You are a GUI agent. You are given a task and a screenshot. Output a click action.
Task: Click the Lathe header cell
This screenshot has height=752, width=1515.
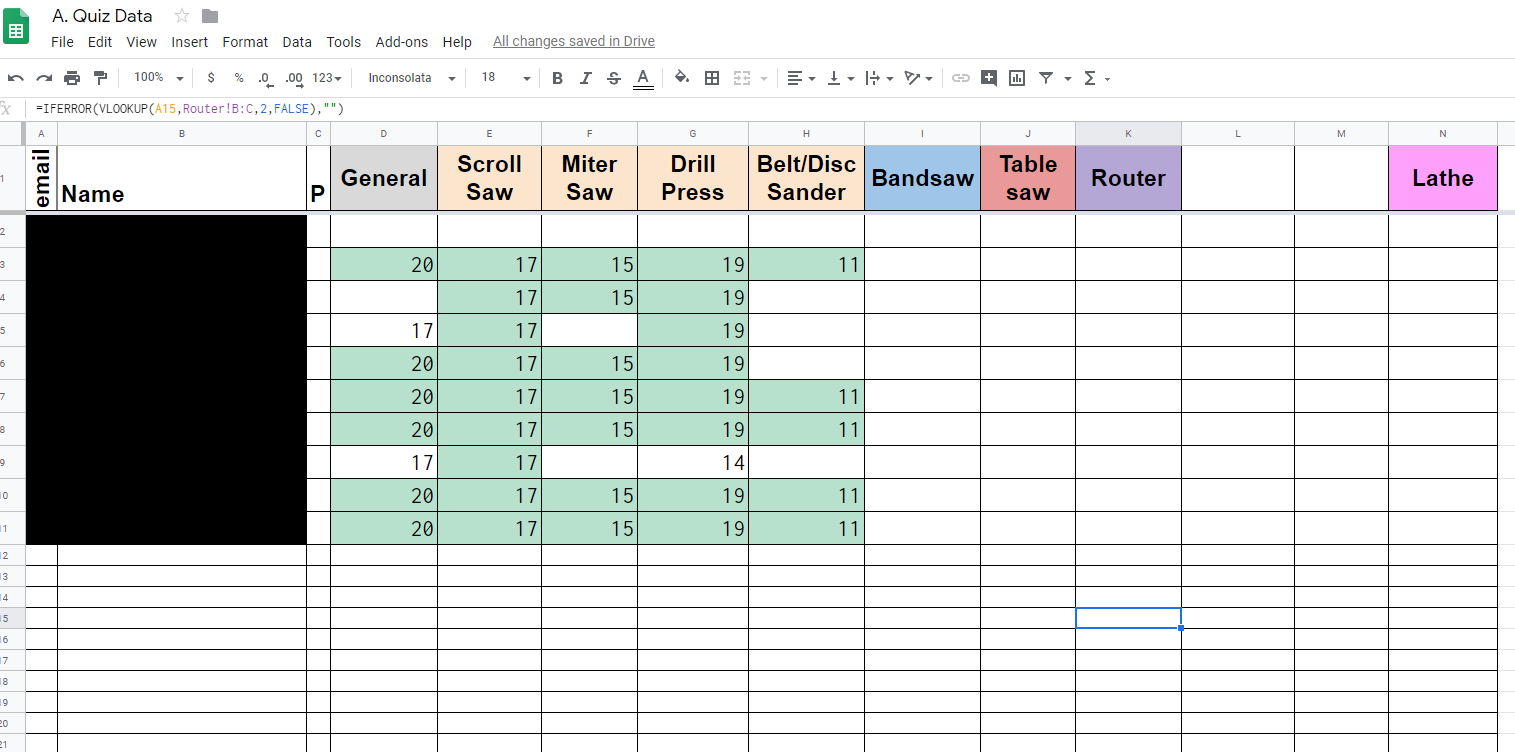1443,178
